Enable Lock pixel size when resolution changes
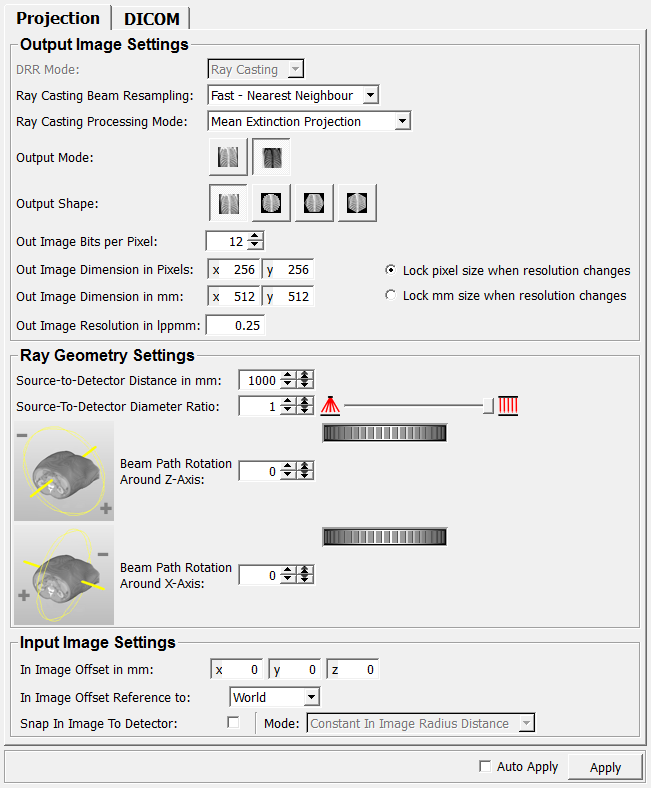Image resolution: width=651 pixels, height=788 pixels. click(391, 271)
